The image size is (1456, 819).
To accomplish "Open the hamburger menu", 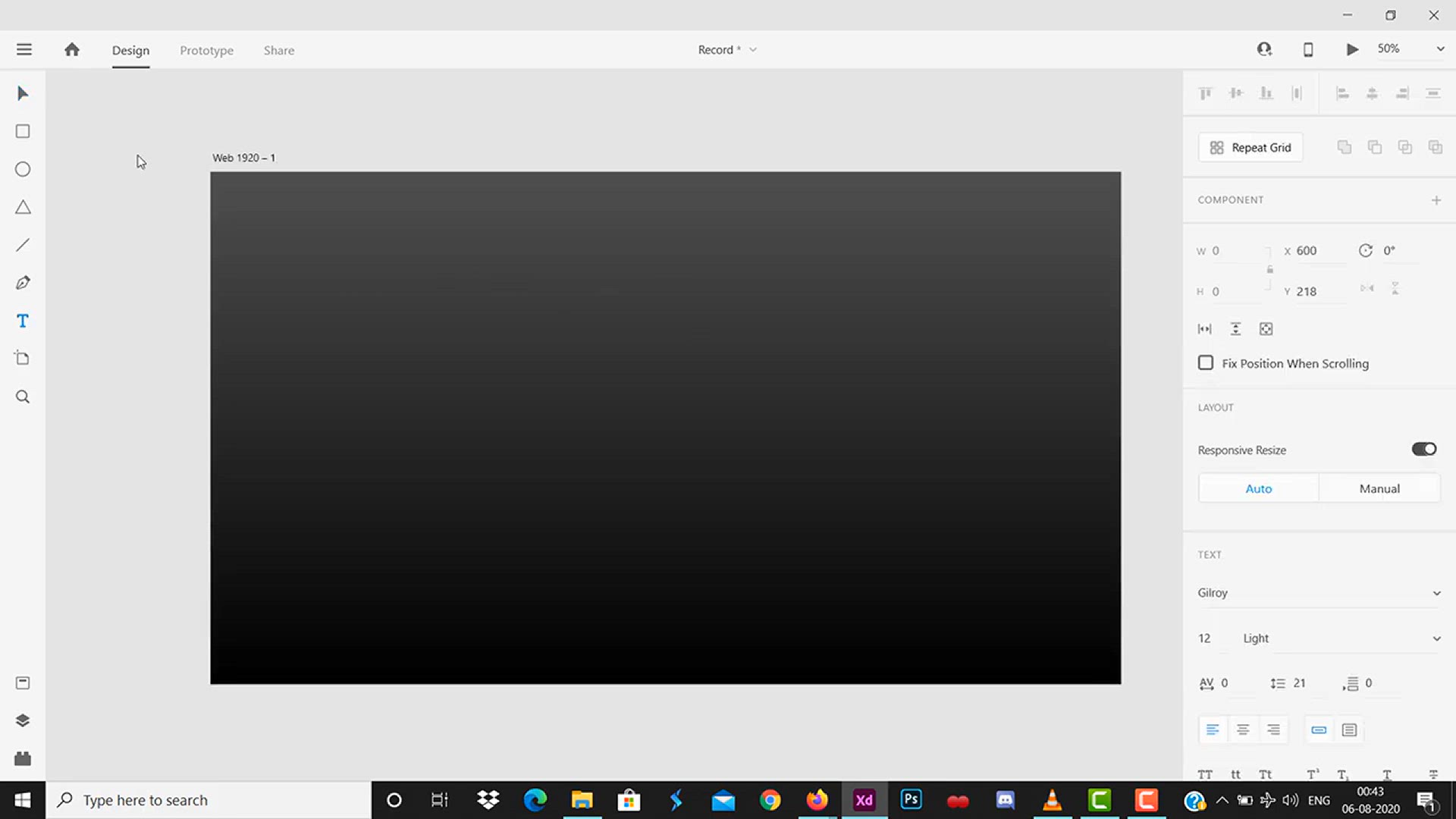I will [24, 49].
